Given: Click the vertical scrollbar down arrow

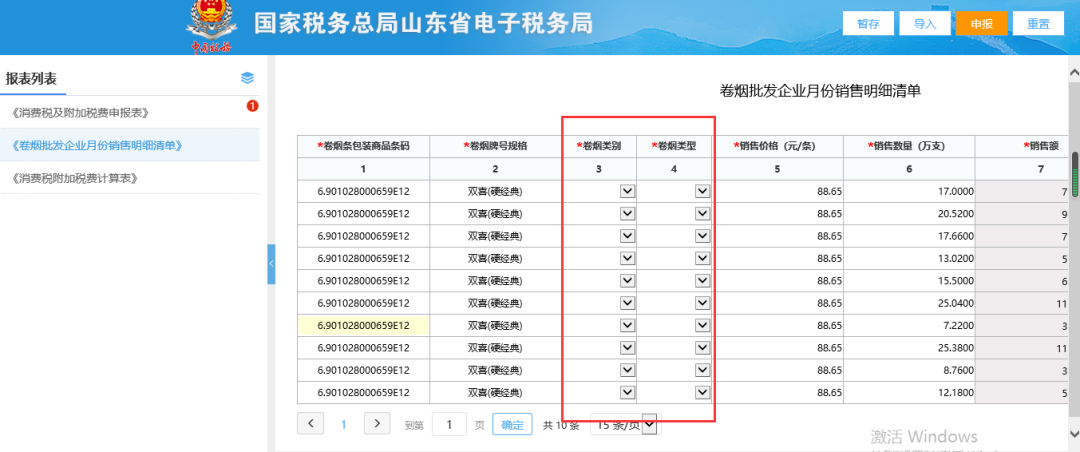Looking at the screenshot, I should pos(1074,433).
